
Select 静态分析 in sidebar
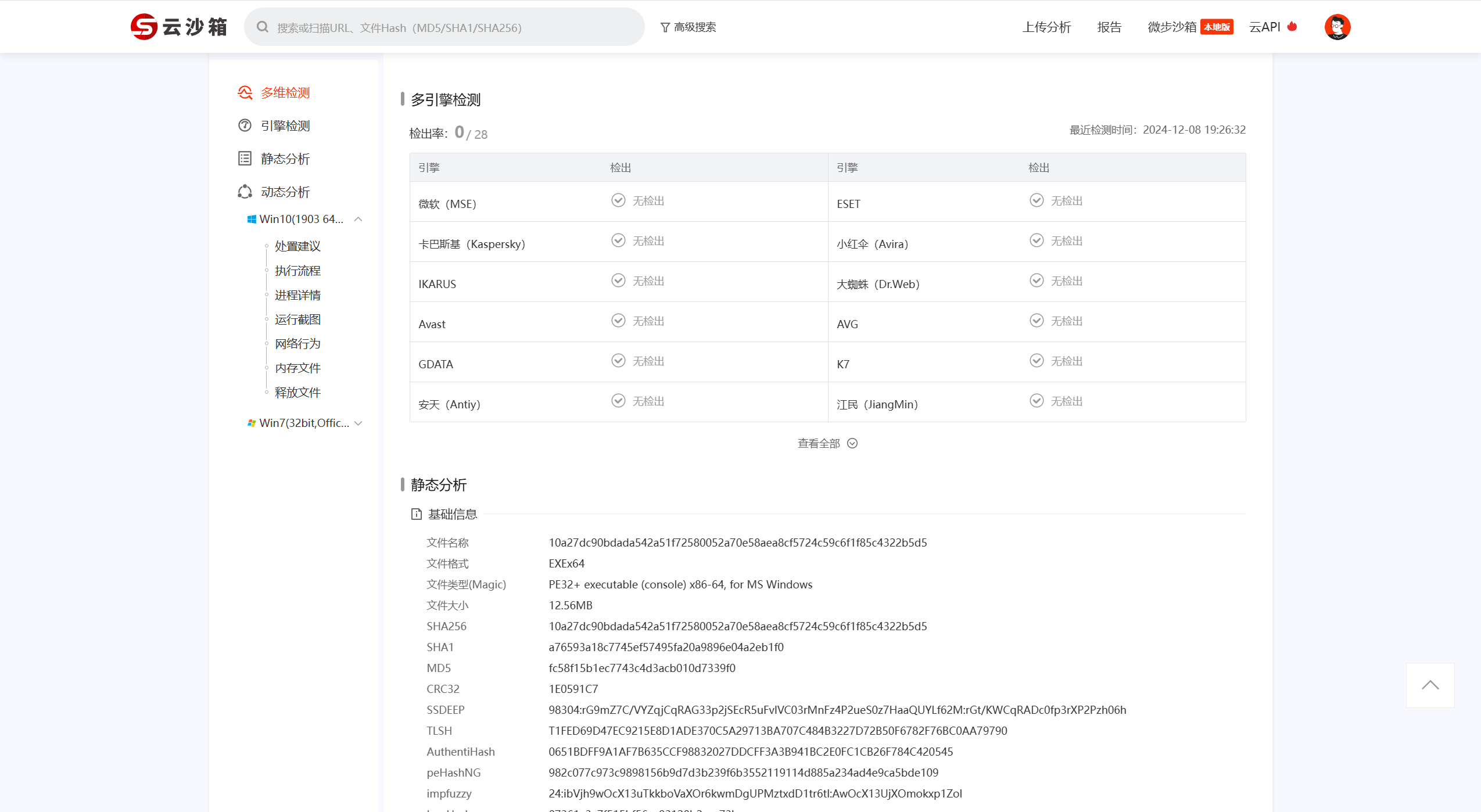(285, 159)
